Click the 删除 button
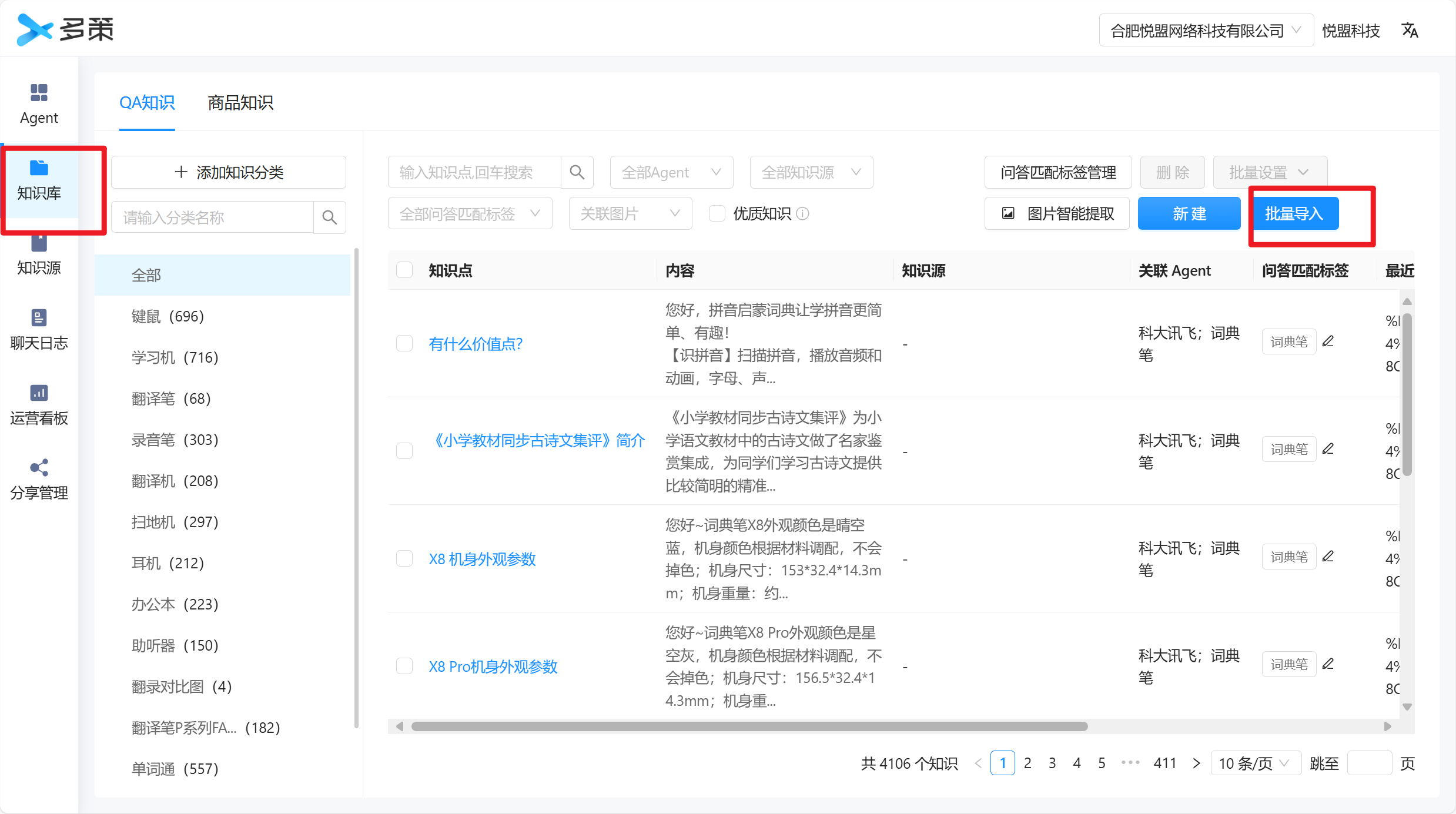Screen dimensions: 1456x814 click(1172, 172)
